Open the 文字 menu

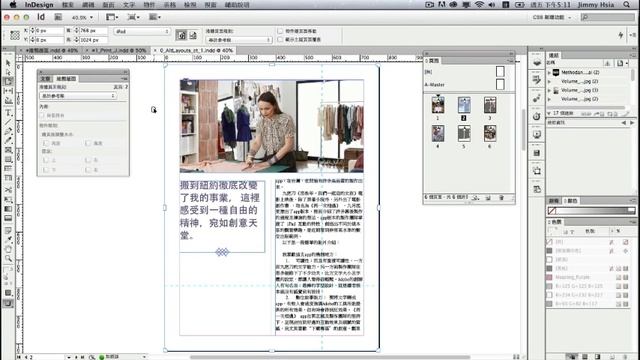[x=129, y=5]
